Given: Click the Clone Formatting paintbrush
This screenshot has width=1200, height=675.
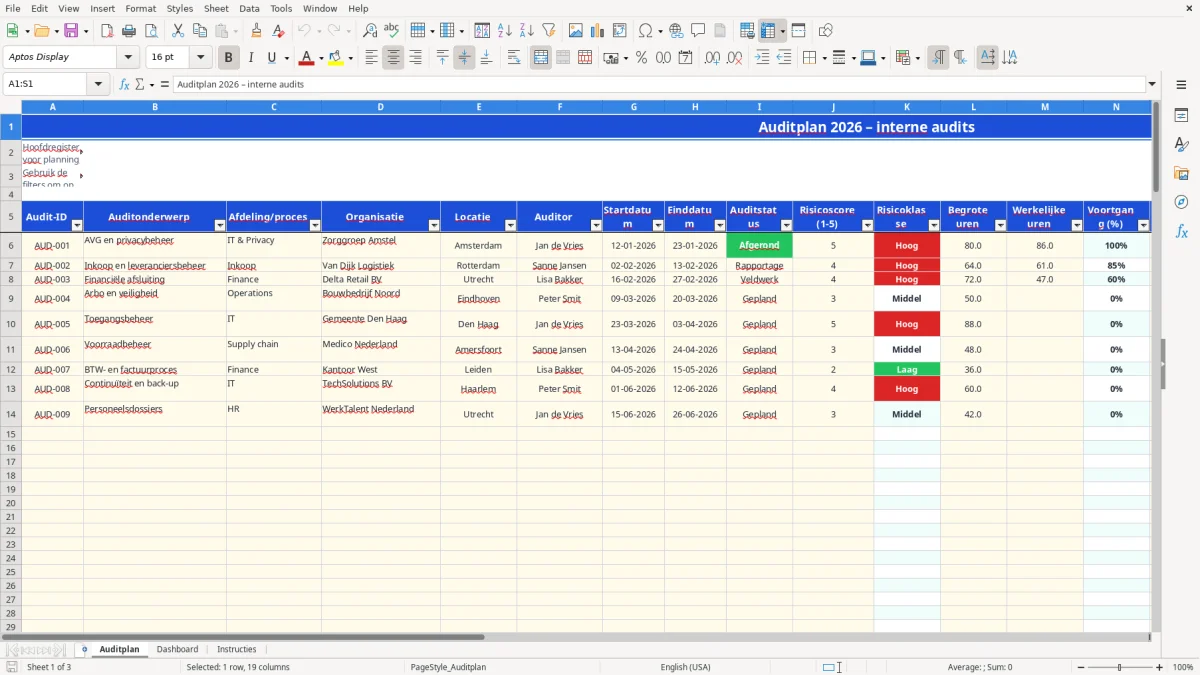Looking at the screenshot, I should pos(256,31).
